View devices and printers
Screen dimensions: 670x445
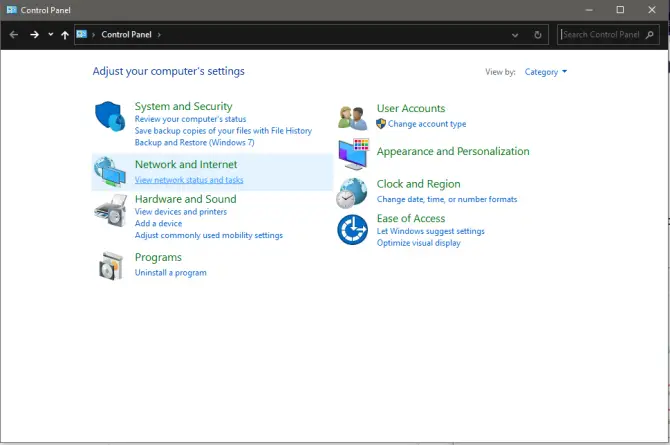tap(181, 212)
